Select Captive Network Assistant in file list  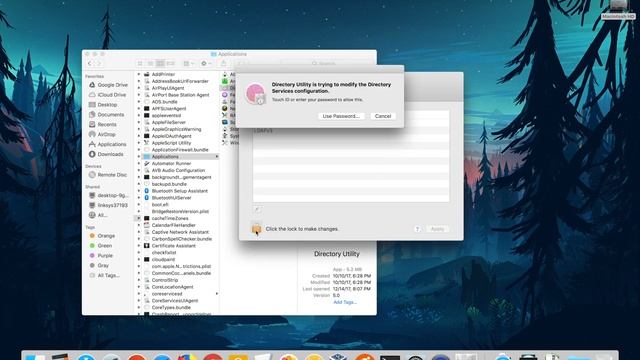176,232
